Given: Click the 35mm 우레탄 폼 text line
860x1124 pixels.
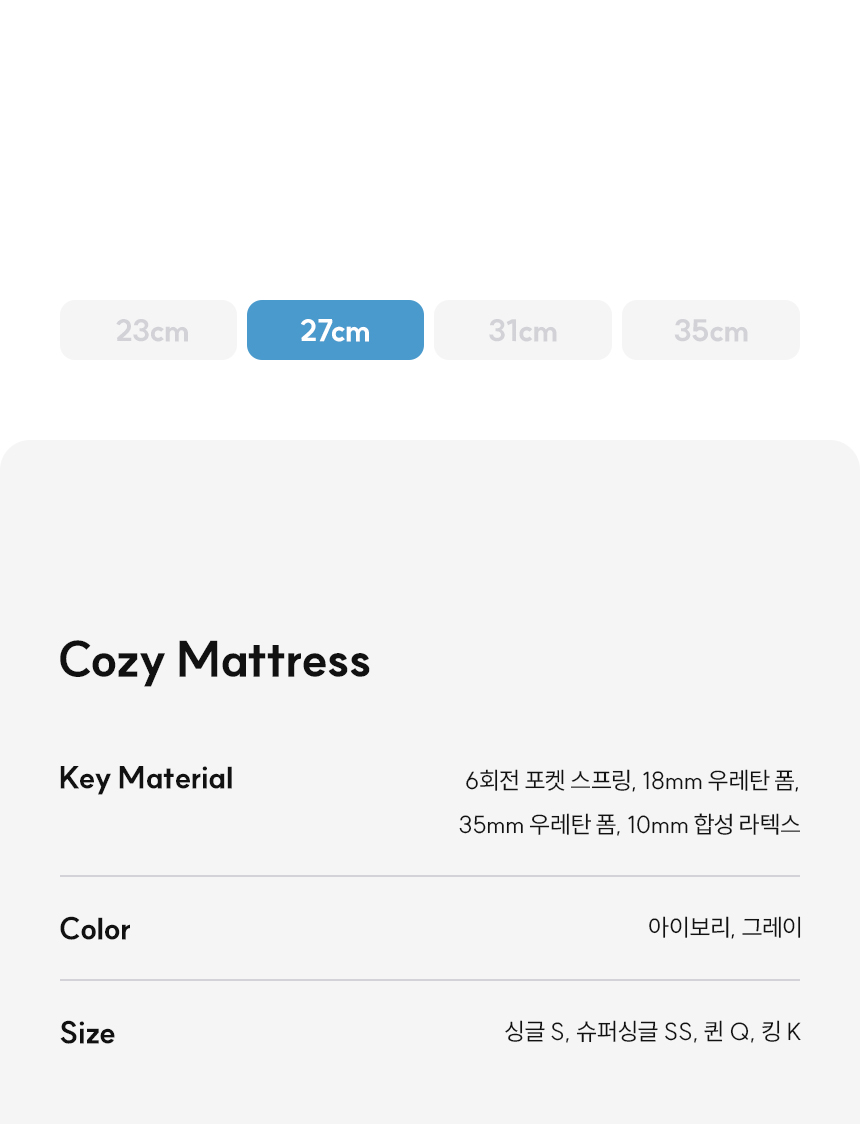Looking at the screenshot, I should pyautogui.click(x=539, y=824).
